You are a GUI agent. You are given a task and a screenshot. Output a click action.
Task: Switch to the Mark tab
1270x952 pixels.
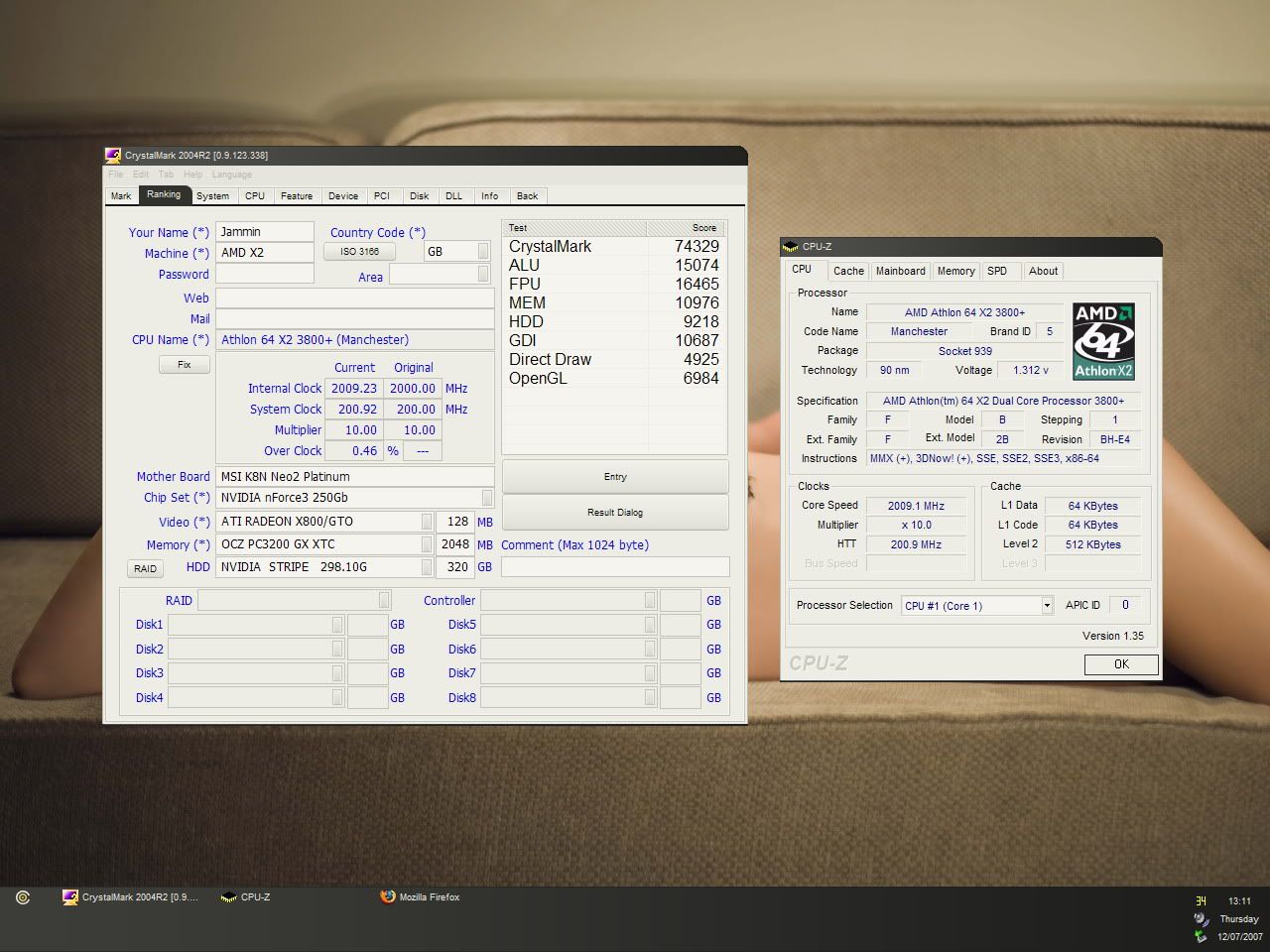pos(121,196)
